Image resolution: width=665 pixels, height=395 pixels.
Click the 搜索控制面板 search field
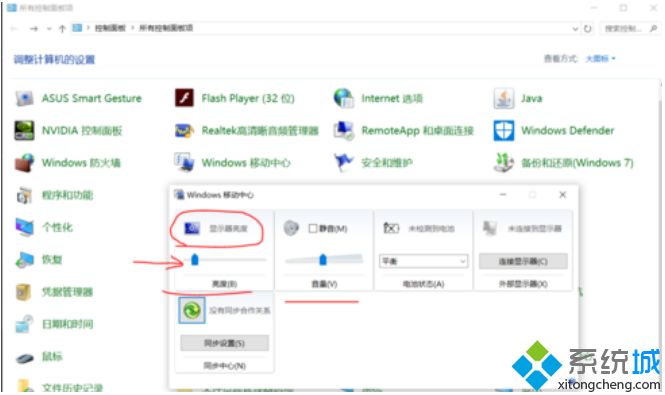630,29
